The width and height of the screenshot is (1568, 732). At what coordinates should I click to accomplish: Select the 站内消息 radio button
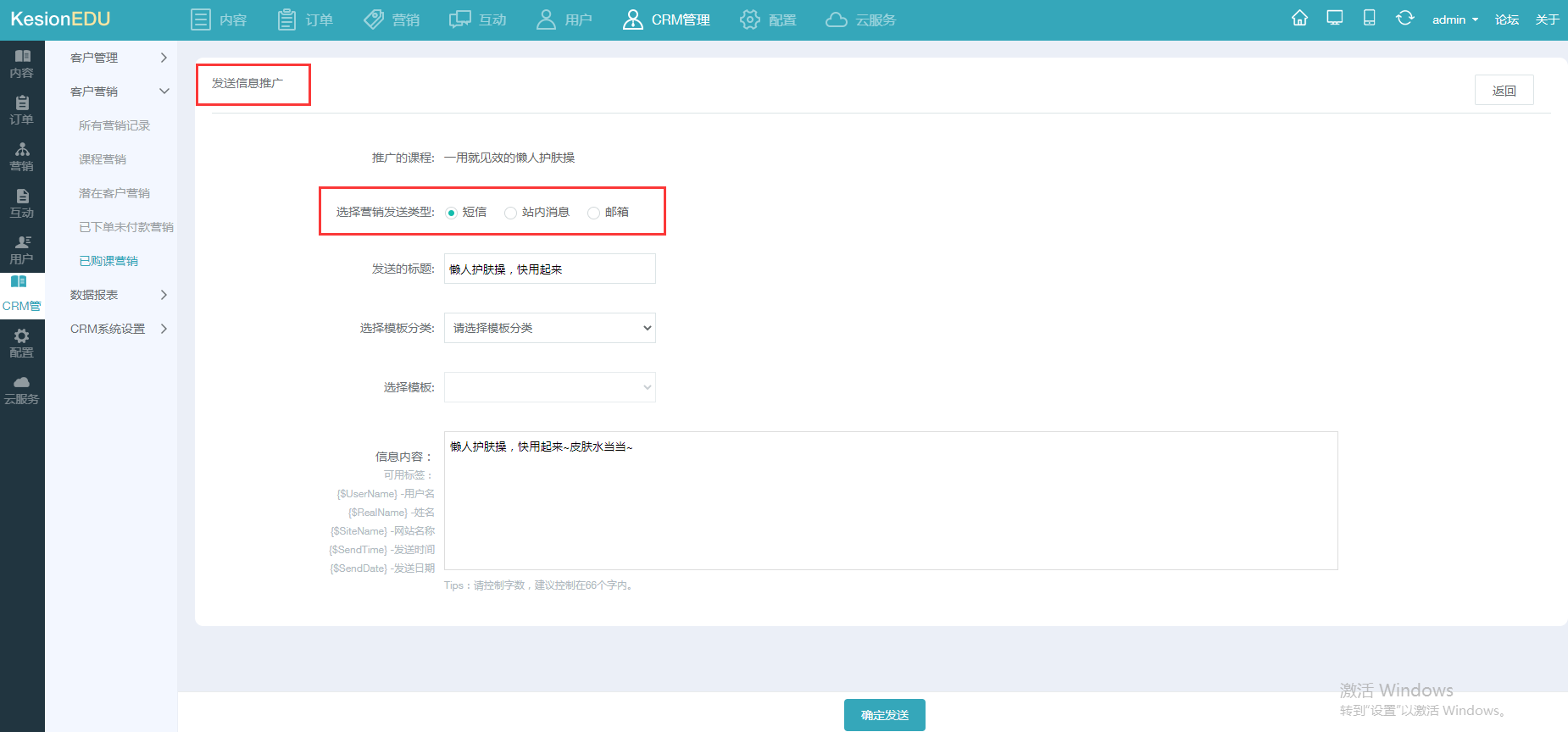[510, 213]
